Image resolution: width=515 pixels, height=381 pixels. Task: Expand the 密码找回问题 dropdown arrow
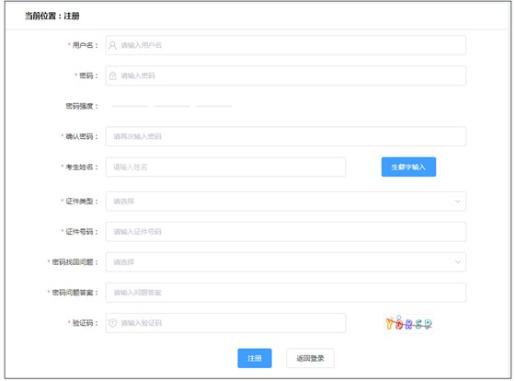pos(458,262)
